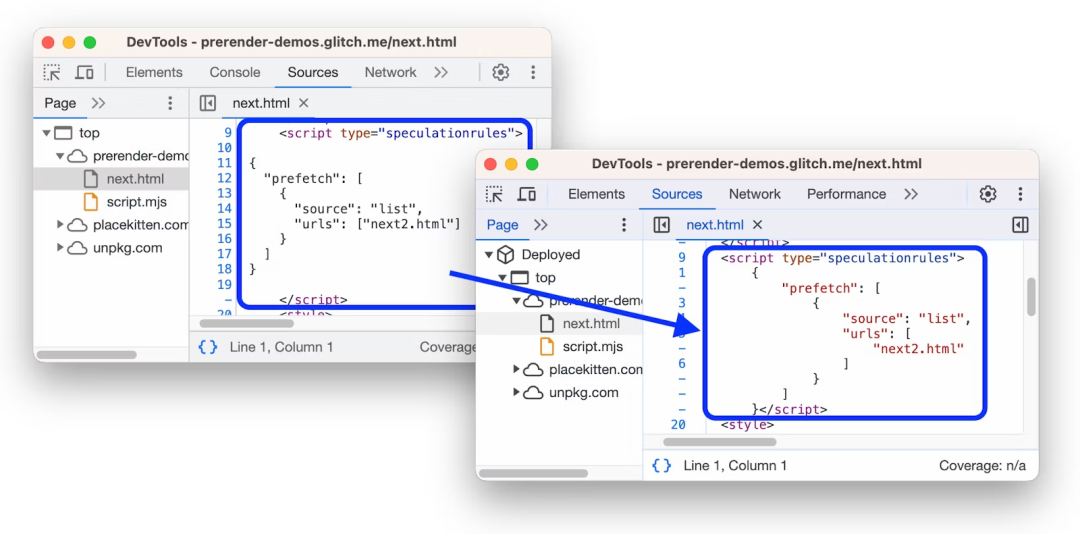Open kebab menu in back window toolbar
Screen dimensions: 1080x534
532,72
